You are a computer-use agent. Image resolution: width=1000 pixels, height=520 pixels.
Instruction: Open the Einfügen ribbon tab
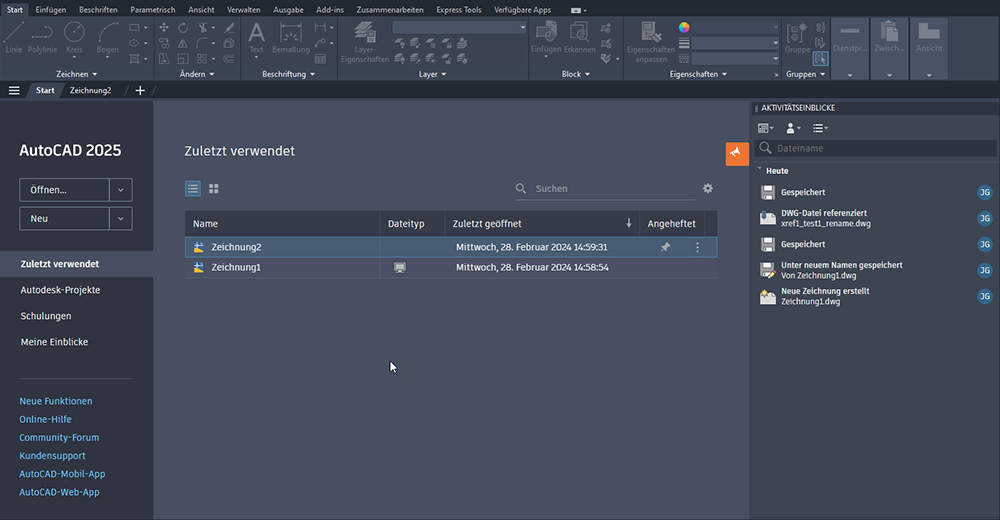pyautogui.click(x=50, y=10)
